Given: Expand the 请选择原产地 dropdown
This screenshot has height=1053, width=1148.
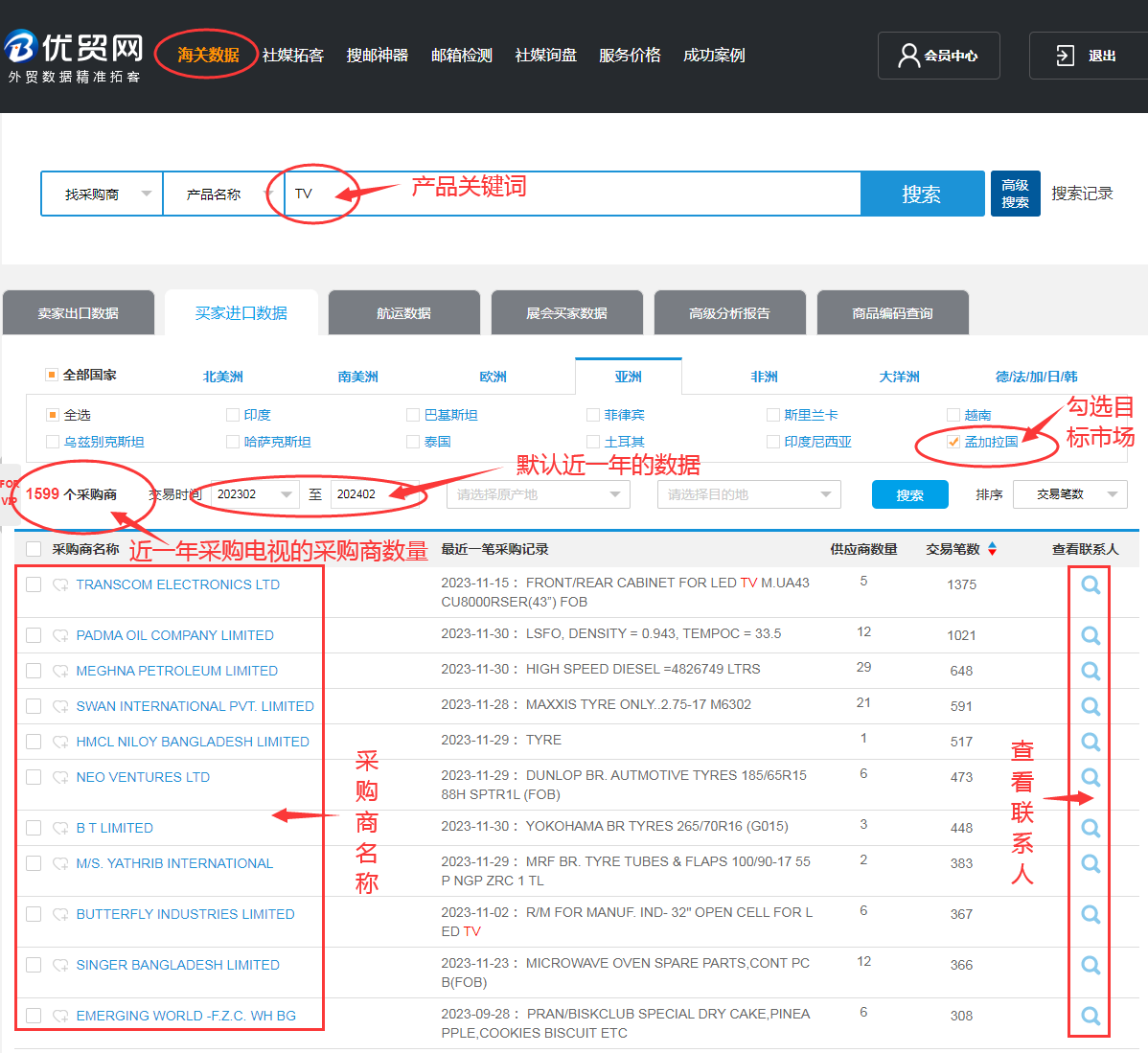Looking at the screenshot, I should 538,494.
